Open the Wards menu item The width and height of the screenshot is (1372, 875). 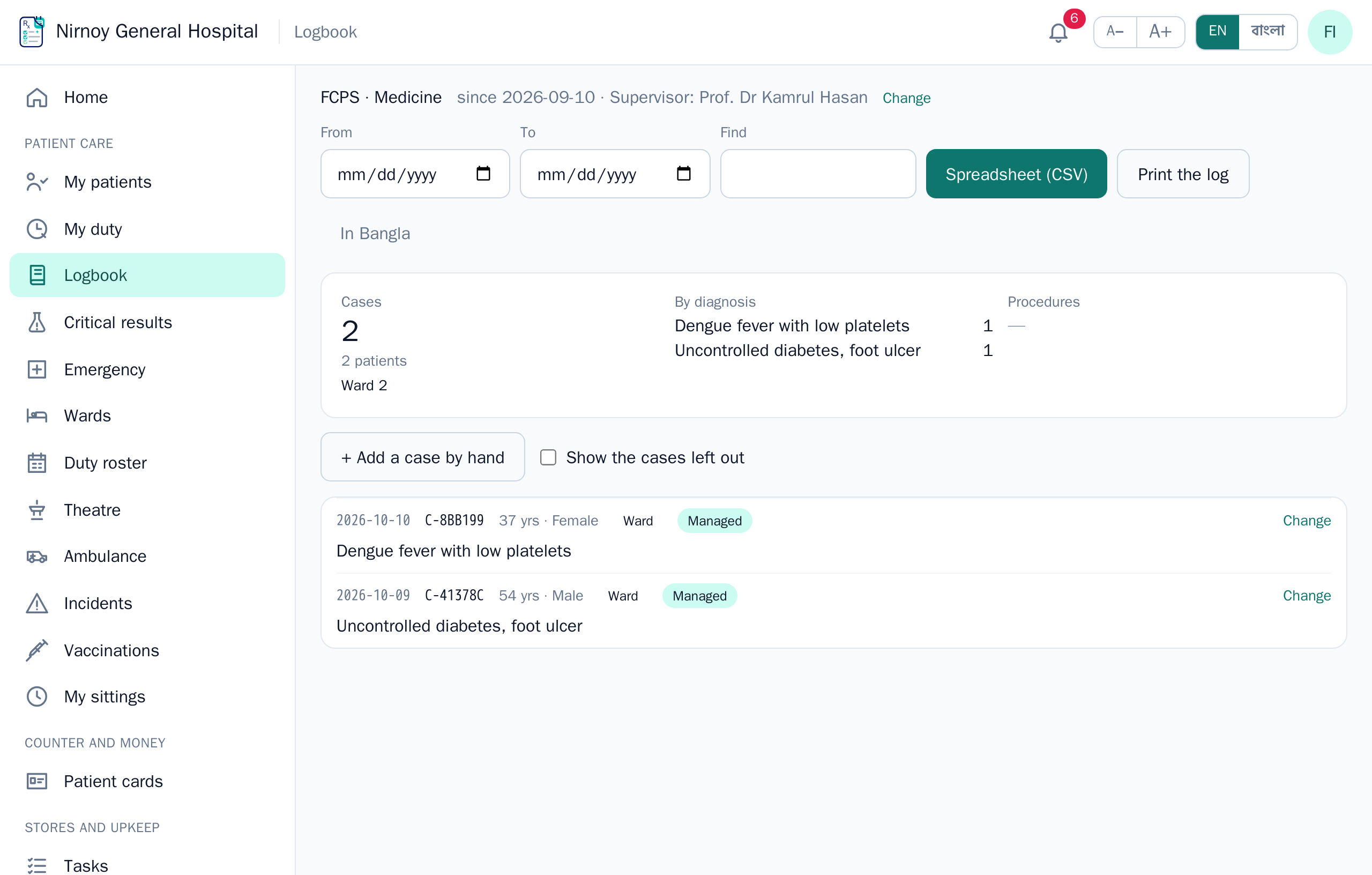click(x=147, y=416)
